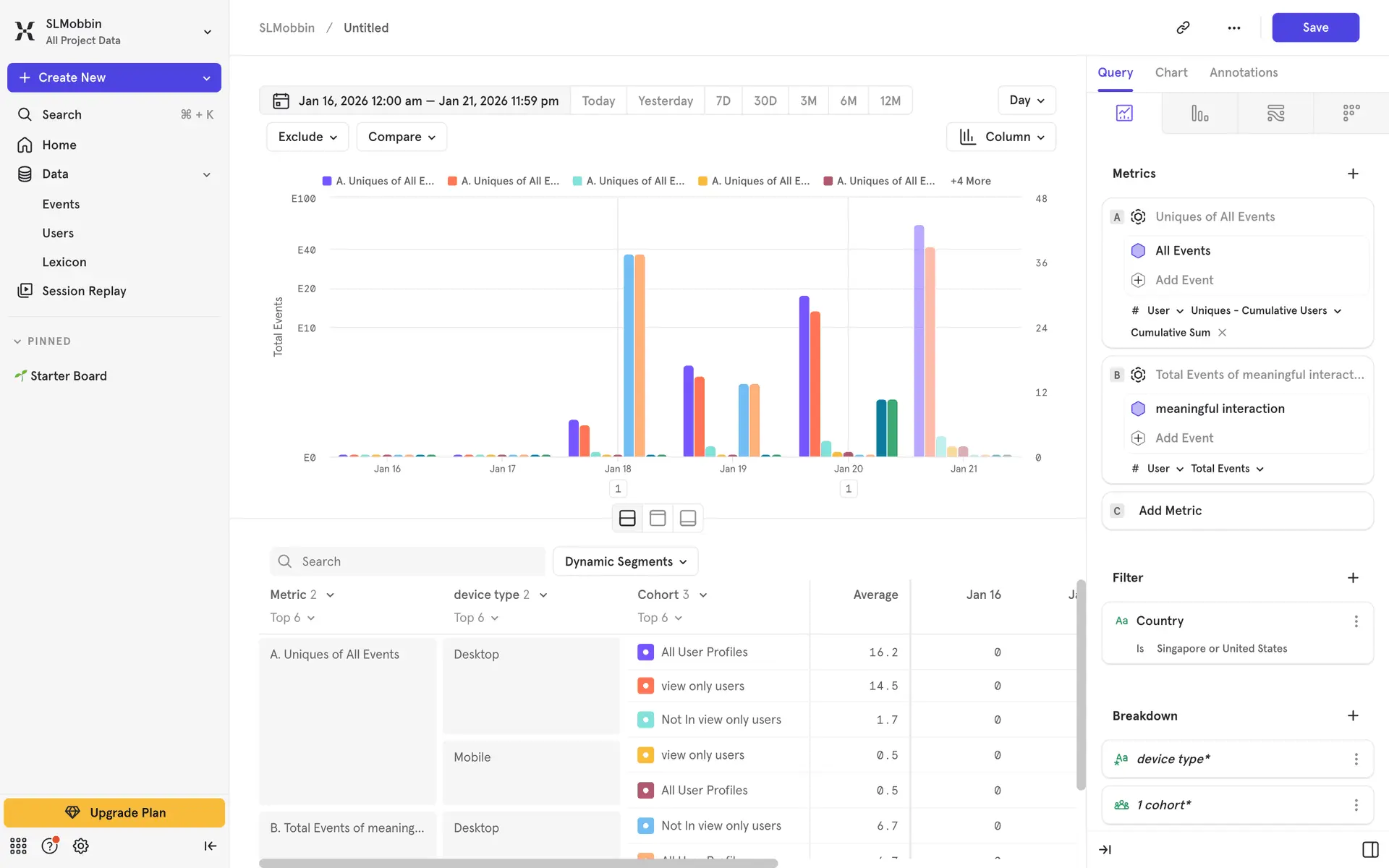Click the copy link icon

click(1183, 27)
